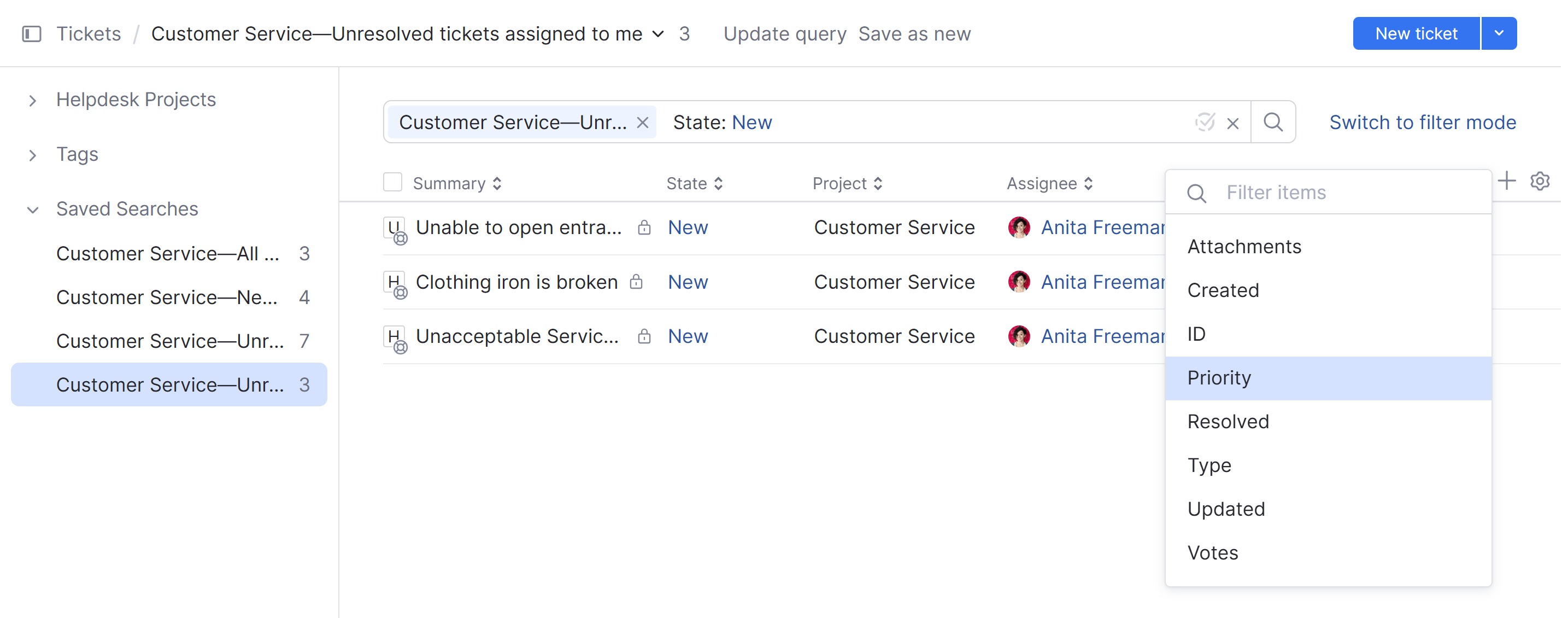Open column settings via the gear icon
This screenshot has height=618, width=1568.
coord(1540,181)
